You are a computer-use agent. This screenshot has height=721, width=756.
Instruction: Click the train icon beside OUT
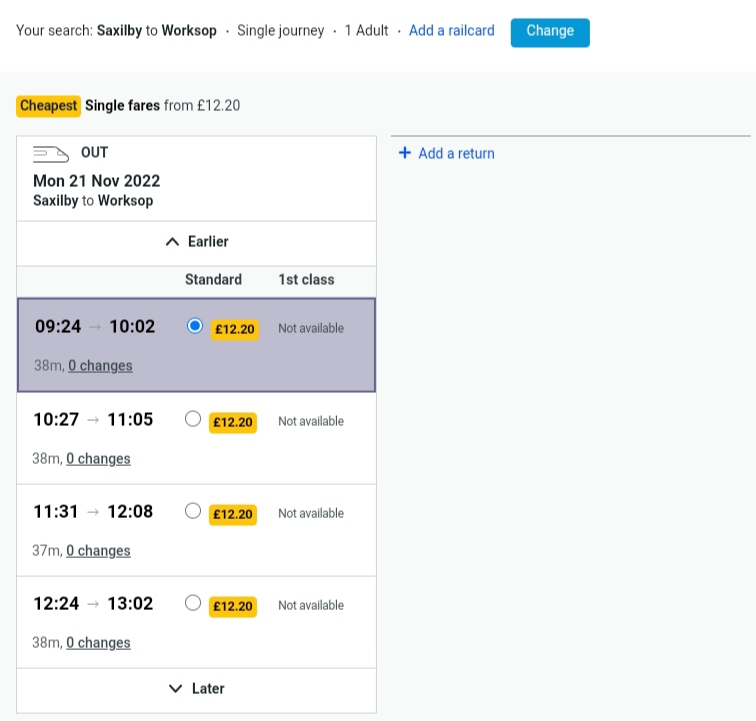[x=51, y=154]
